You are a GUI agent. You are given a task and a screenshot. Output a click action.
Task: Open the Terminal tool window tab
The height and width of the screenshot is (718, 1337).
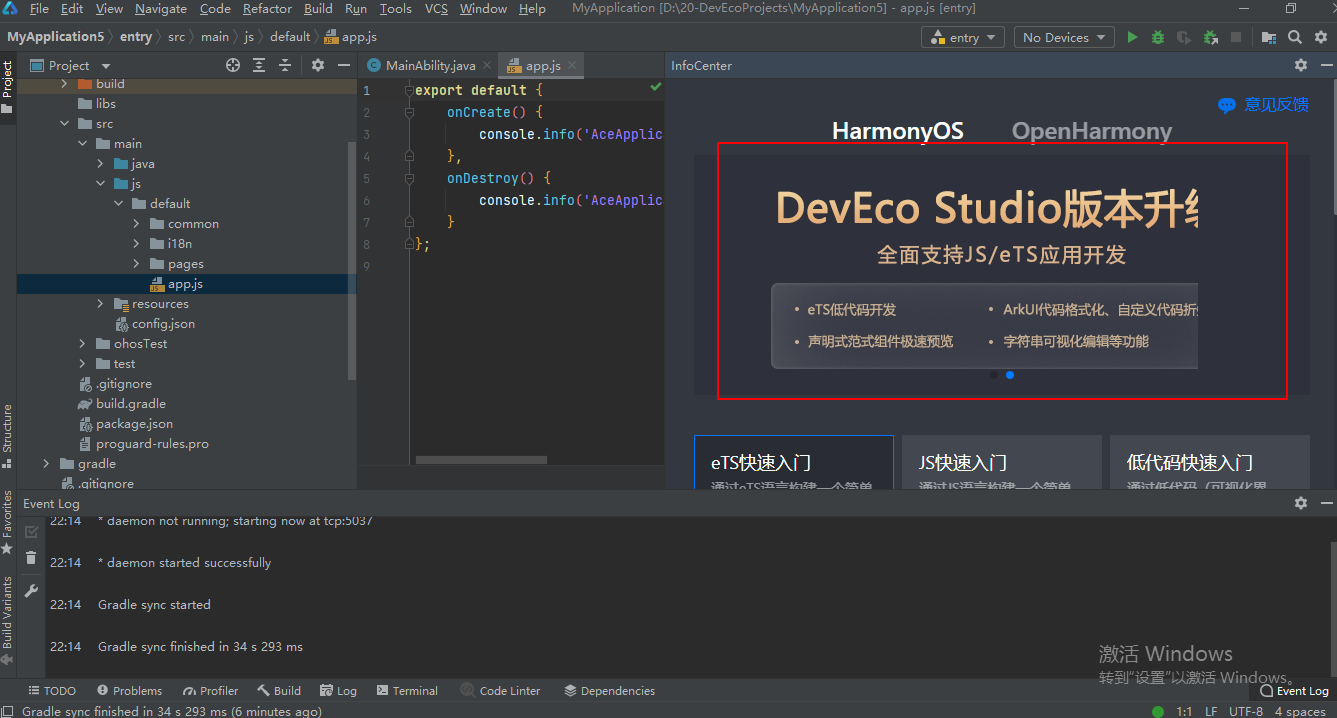coord(407,691)
